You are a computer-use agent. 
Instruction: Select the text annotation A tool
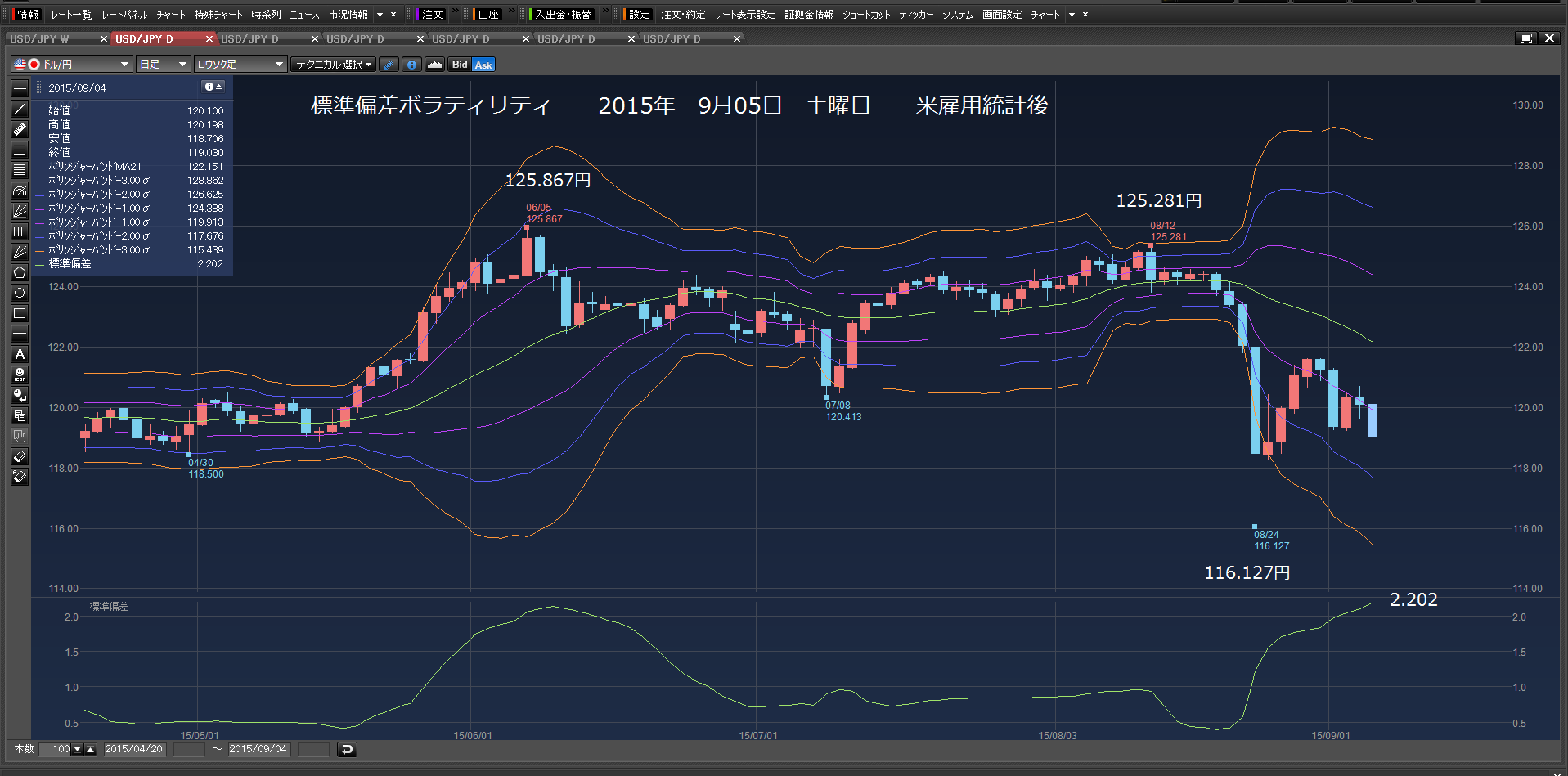point(20,354)
